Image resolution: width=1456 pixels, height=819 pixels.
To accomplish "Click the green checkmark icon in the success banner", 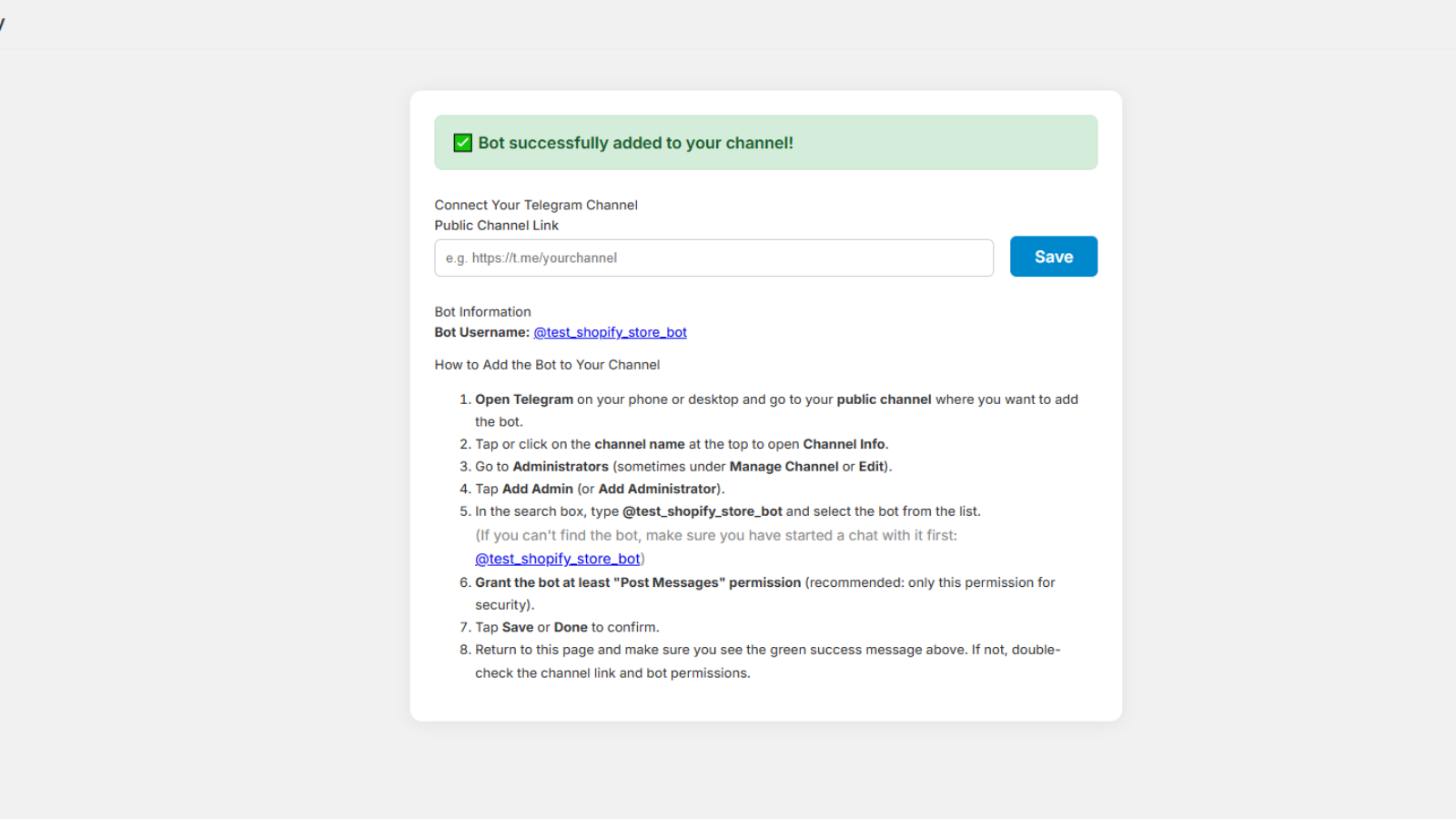I will (462, 143).
